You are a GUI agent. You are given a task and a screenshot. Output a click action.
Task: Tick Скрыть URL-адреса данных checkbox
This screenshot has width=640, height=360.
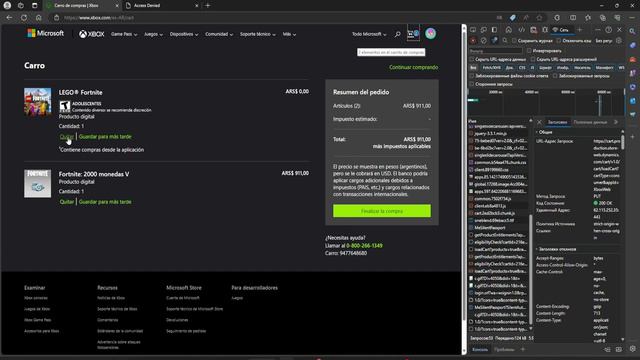(x=472, y=59)
